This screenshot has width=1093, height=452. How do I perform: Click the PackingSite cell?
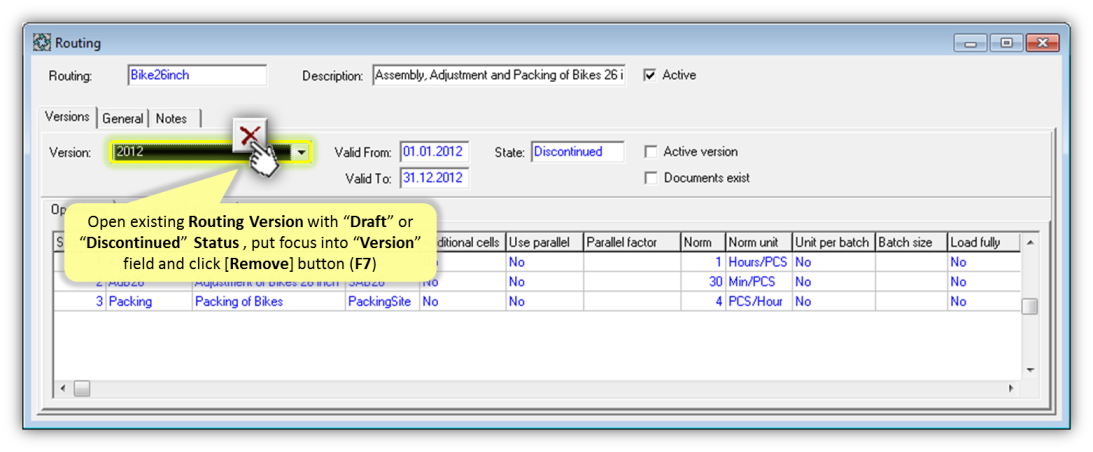(382, 302)
